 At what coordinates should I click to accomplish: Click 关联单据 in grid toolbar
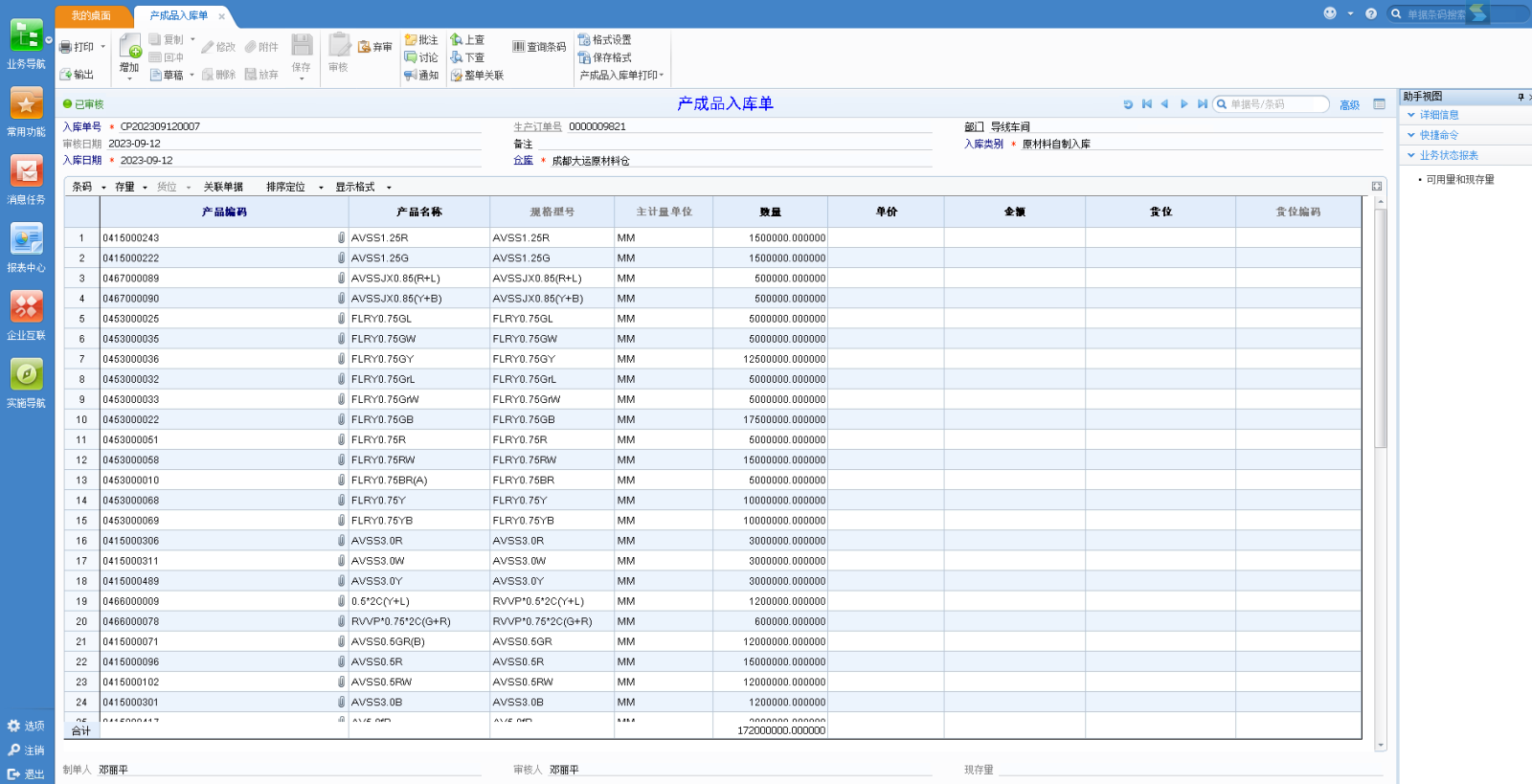coord(223,187)
